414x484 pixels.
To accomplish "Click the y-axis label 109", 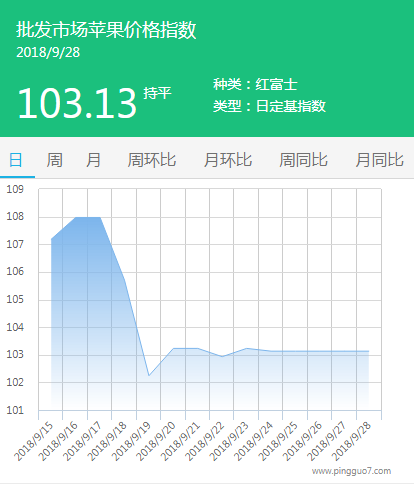I will pyautogui.click(x=15, y=189).
